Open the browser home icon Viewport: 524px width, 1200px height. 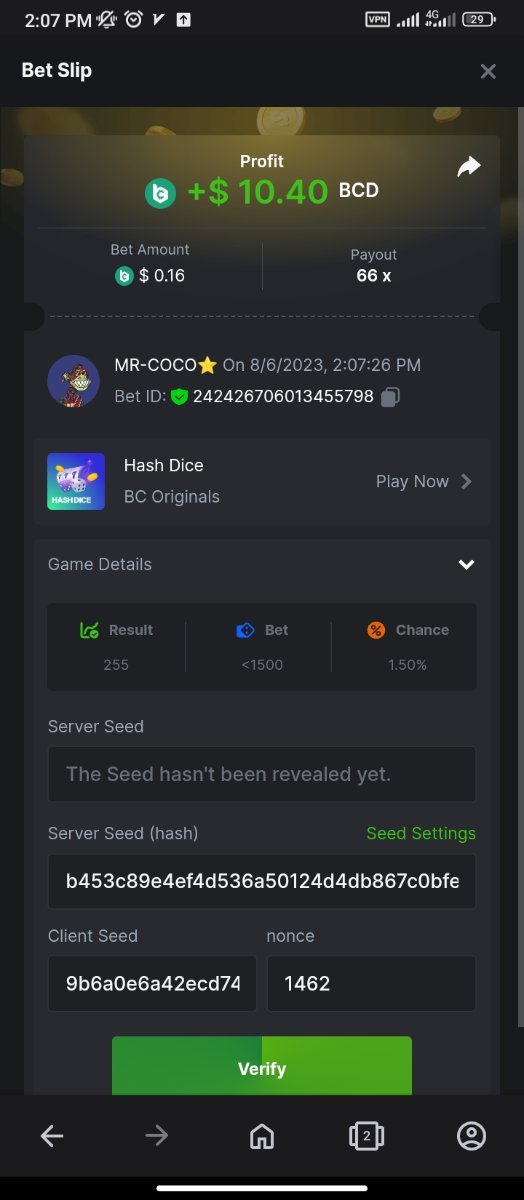[262, 1135]
